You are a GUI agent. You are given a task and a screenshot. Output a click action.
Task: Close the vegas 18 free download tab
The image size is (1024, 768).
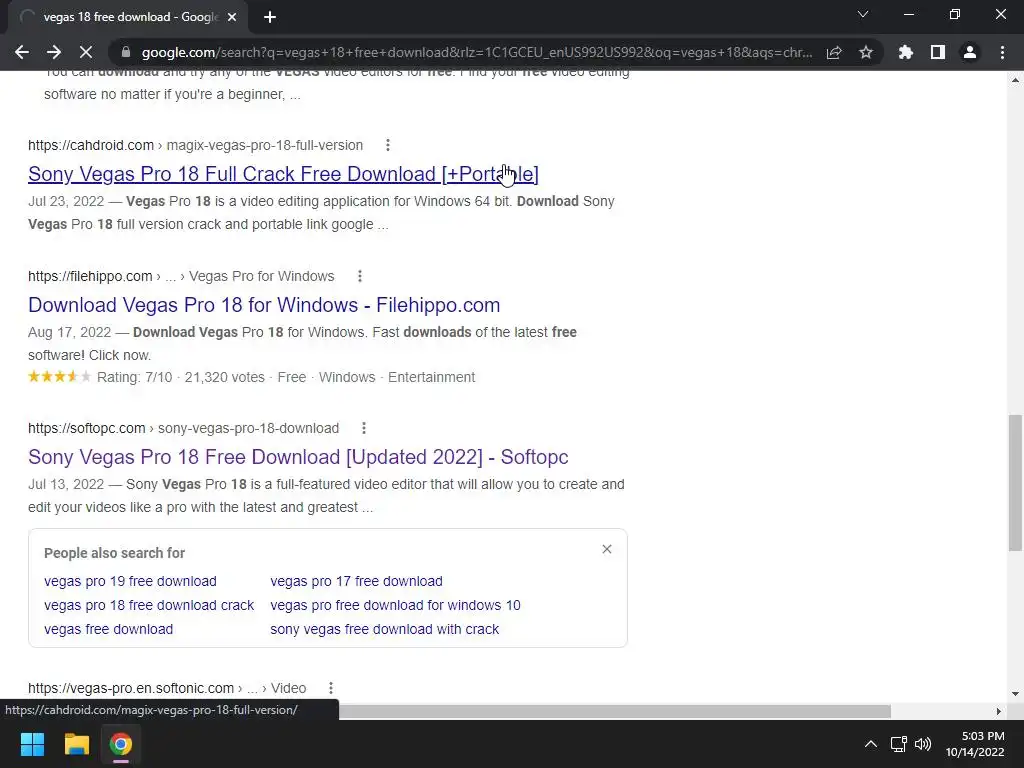[x=232, y=17]
